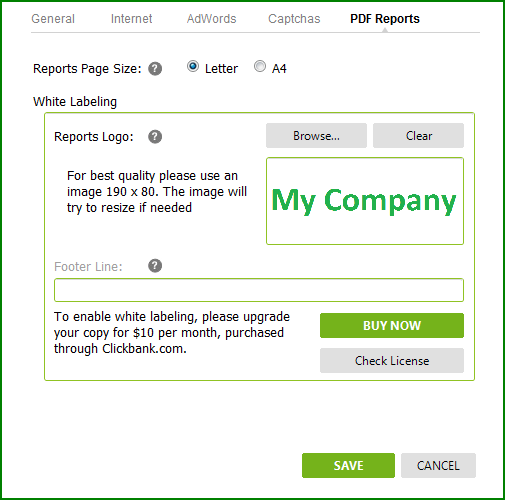Choose the A4 page size option
The width and height of the screenshot is (505, 500).
[x=260, y=66]
